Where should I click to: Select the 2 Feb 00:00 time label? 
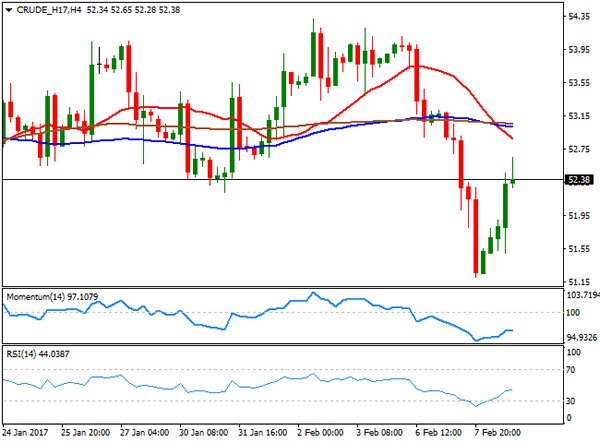coord(320,433)
